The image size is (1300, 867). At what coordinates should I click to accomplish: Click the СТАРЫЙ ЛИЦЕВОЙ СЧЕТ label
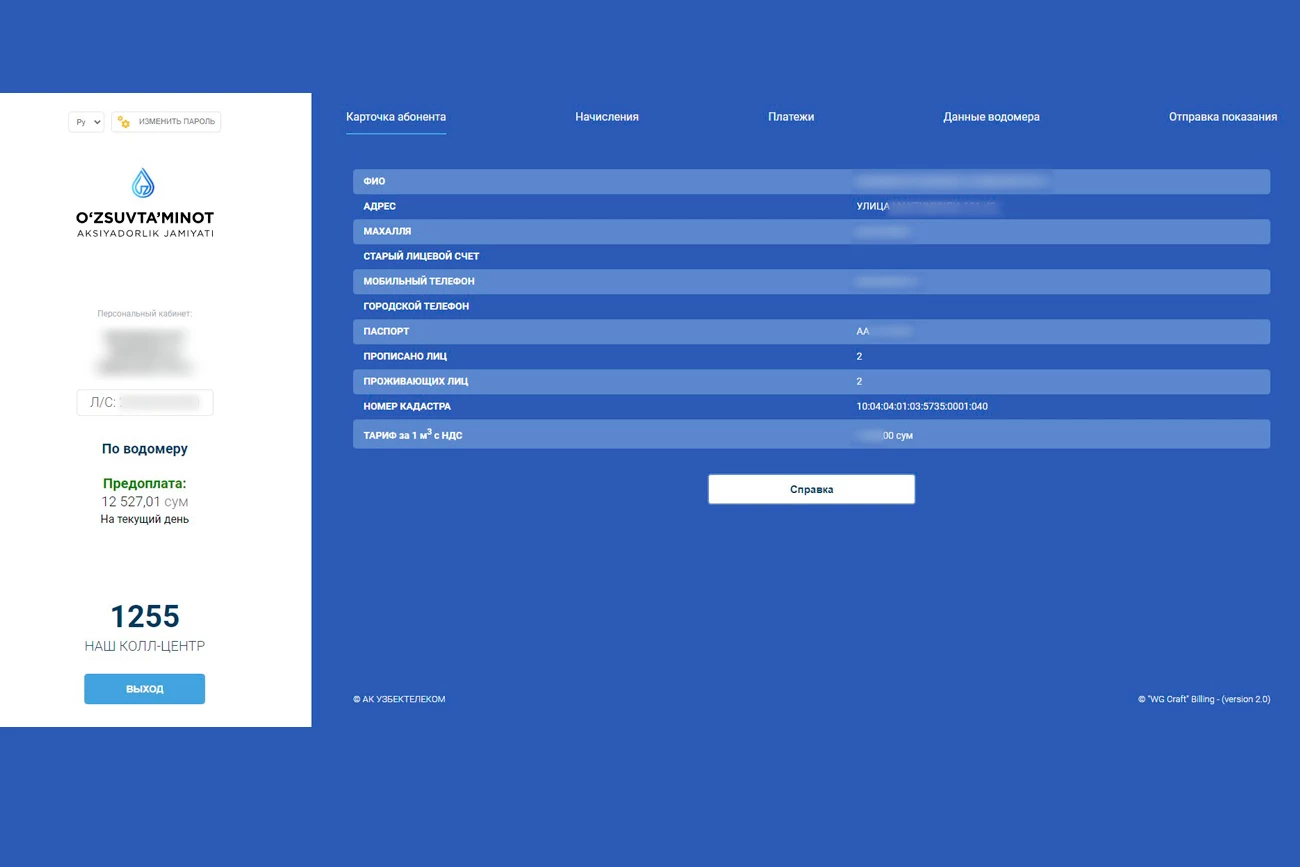pyautogui.click(x=421, y=256)
